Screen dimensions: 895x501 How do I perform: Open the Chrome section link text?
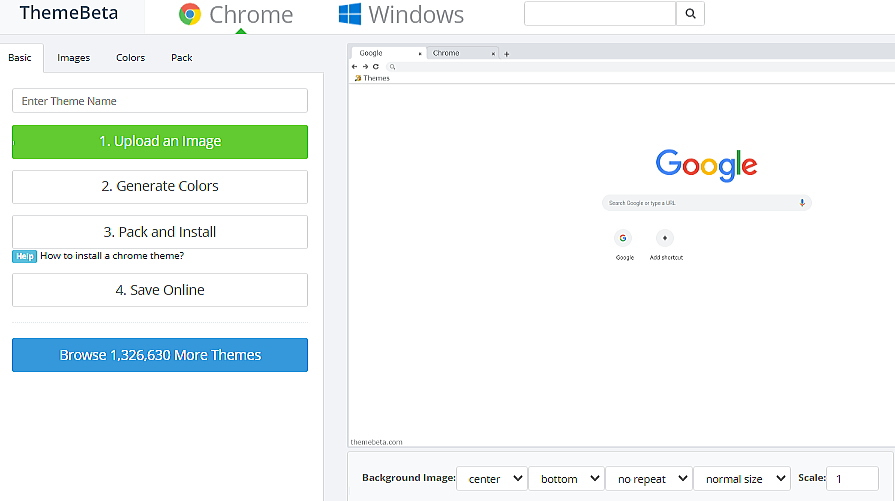point(251,15)
